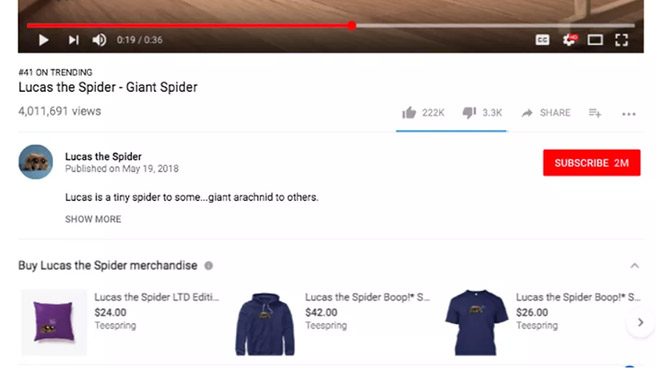Image resolution: width=660 pixels, height=371 pixels.
Task: Click the play button in video player
Action: pos(43,40)
